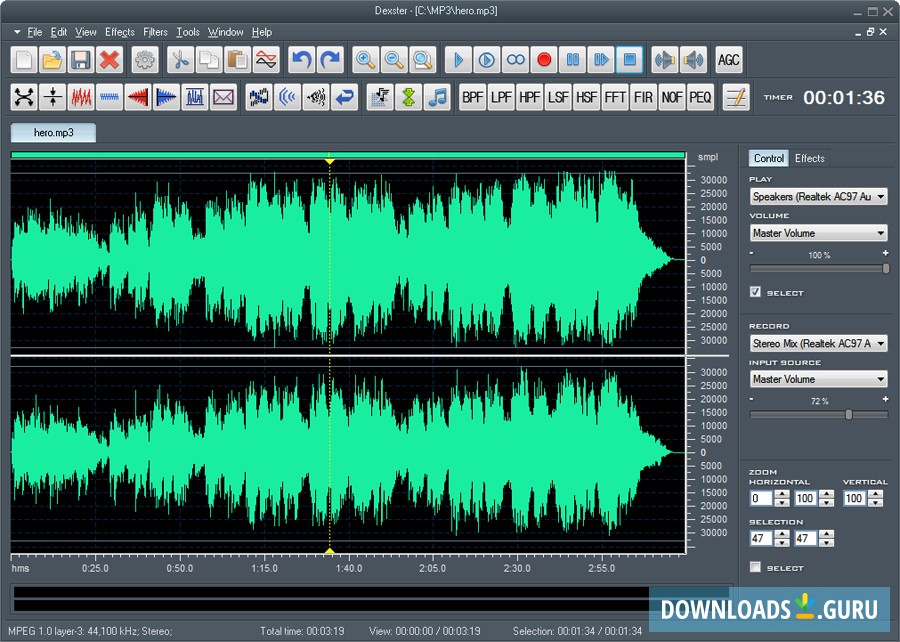
Task: Toggle the AGC gain control button
Action: click(729, 60)
